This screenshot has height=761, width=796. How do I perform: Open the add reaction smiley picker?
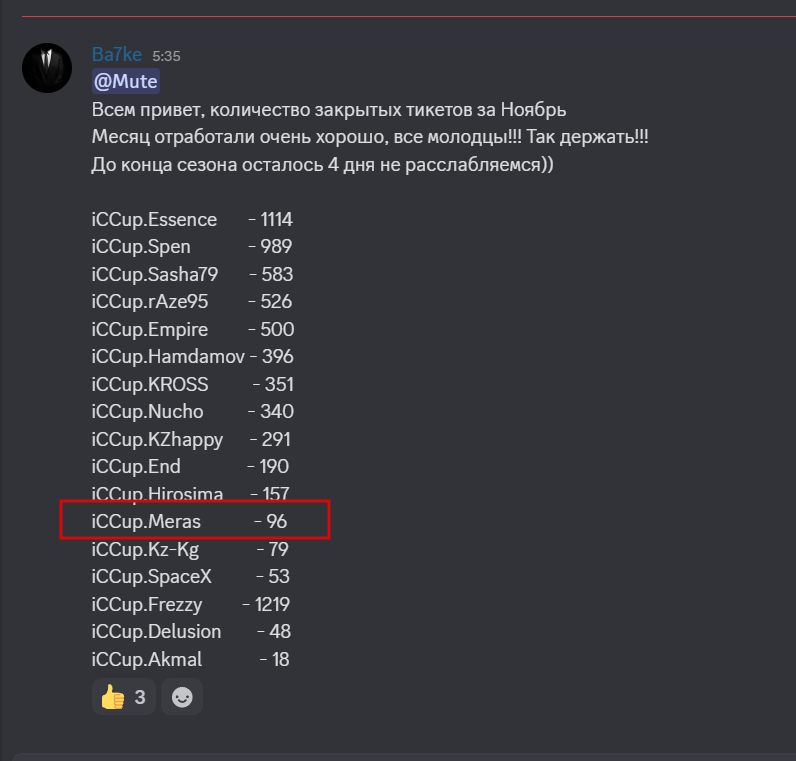[182, 697]
